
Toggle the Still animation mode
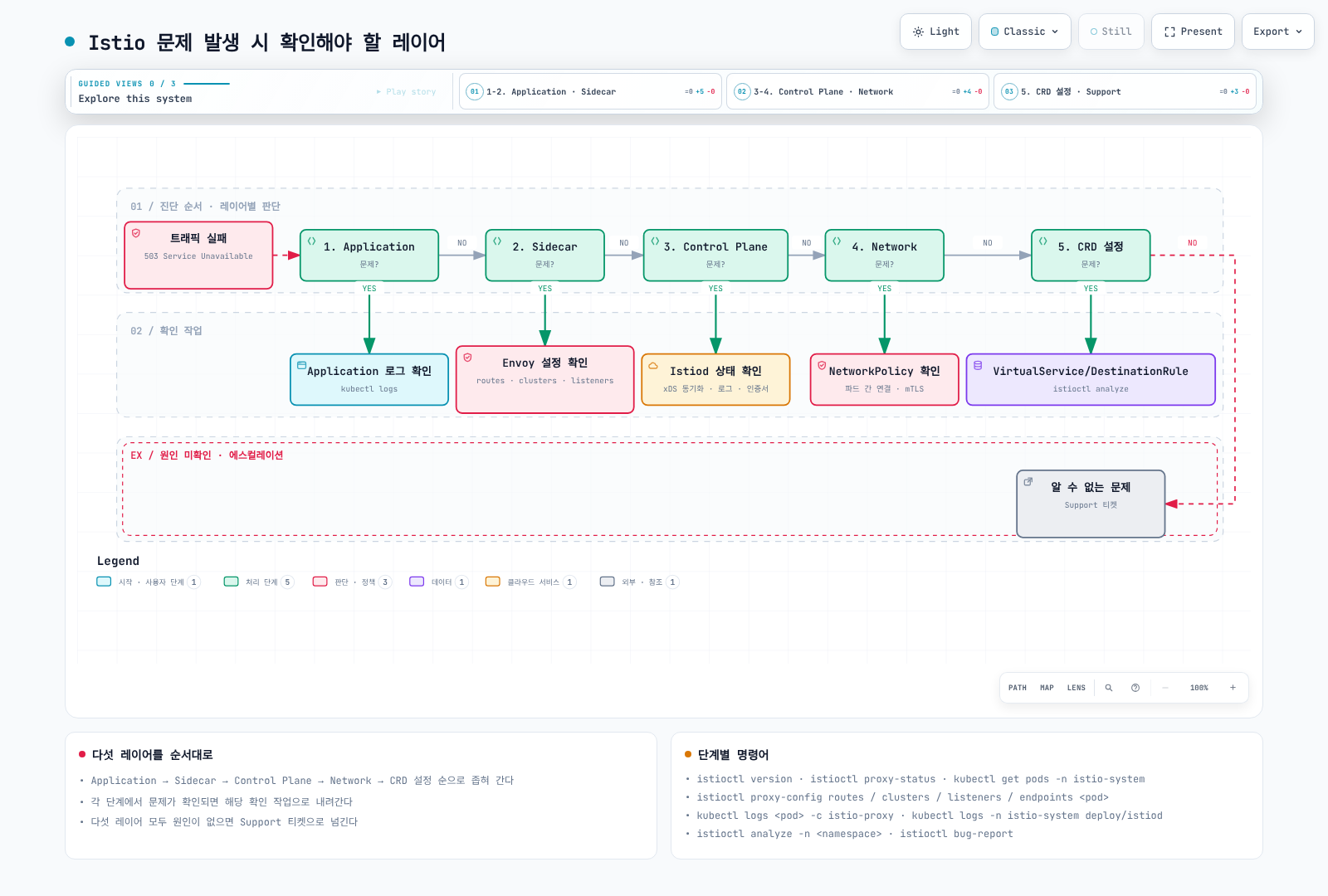point(1111,32)
